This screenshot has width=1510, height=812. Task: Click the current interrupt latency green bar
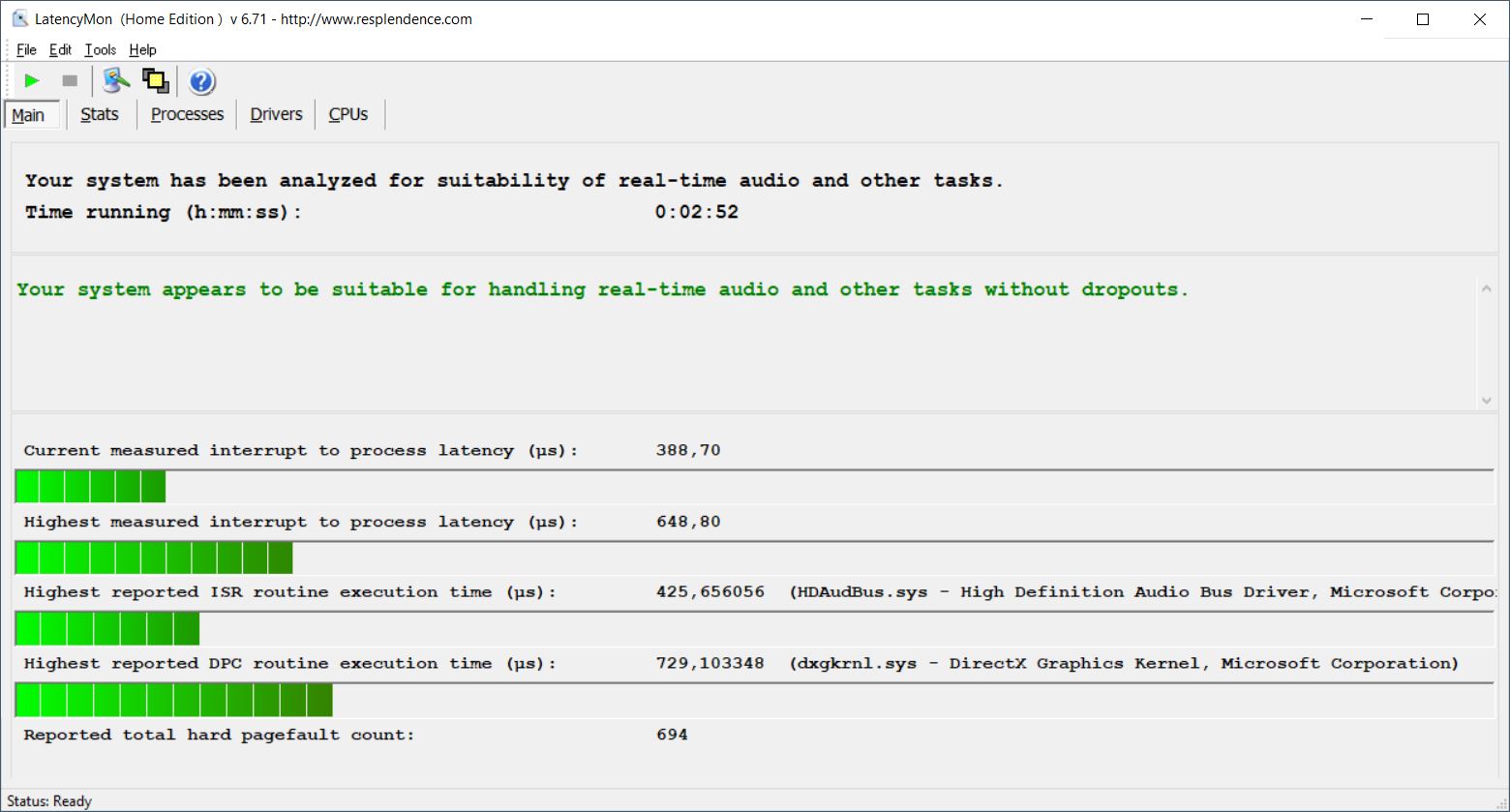pos(91,487)
